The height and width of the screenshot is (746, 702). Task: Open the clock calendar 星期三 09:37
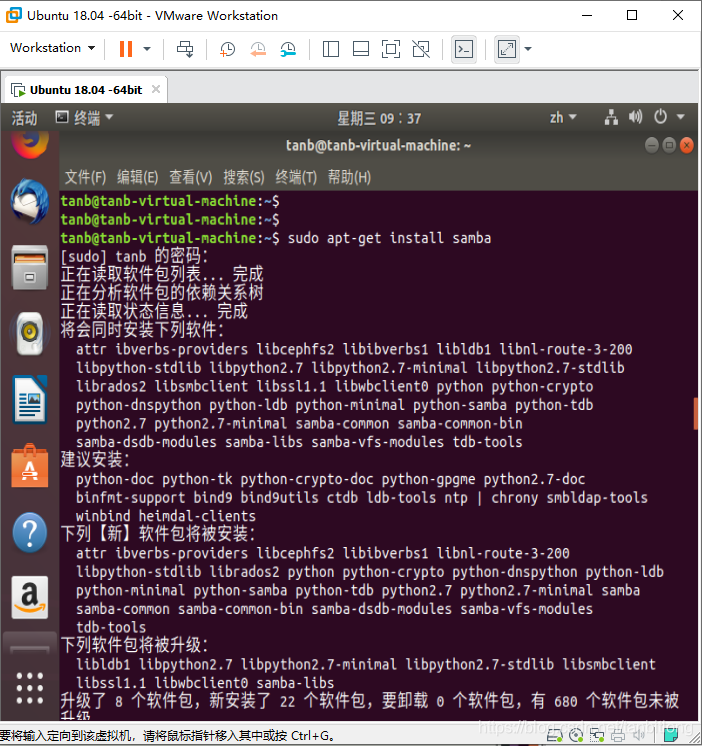pos(379,118)
